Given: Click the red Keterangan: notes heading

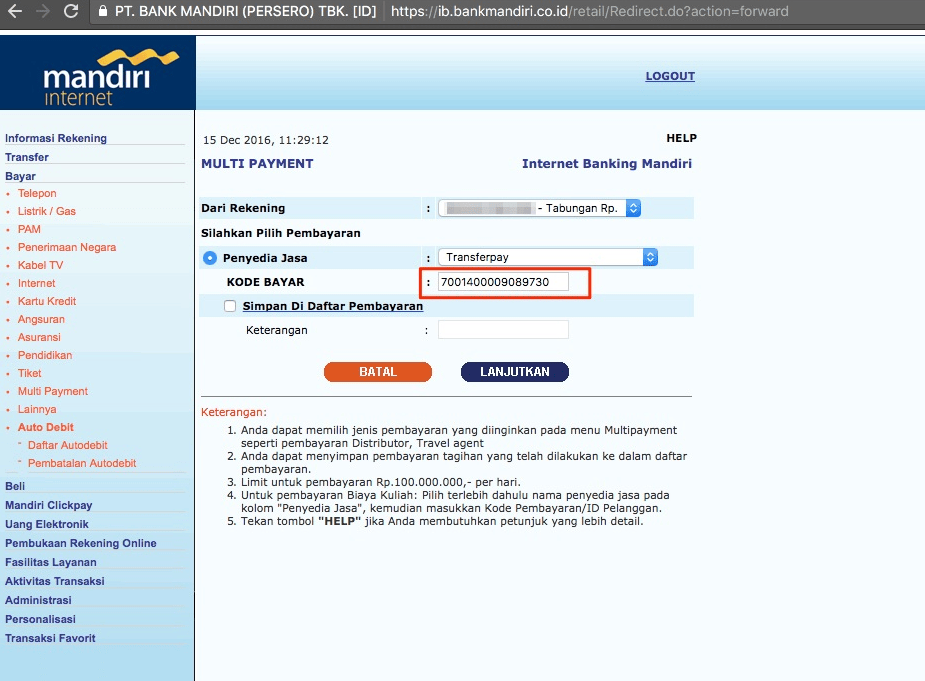Looking at the screenshot, I should [234, 412].
